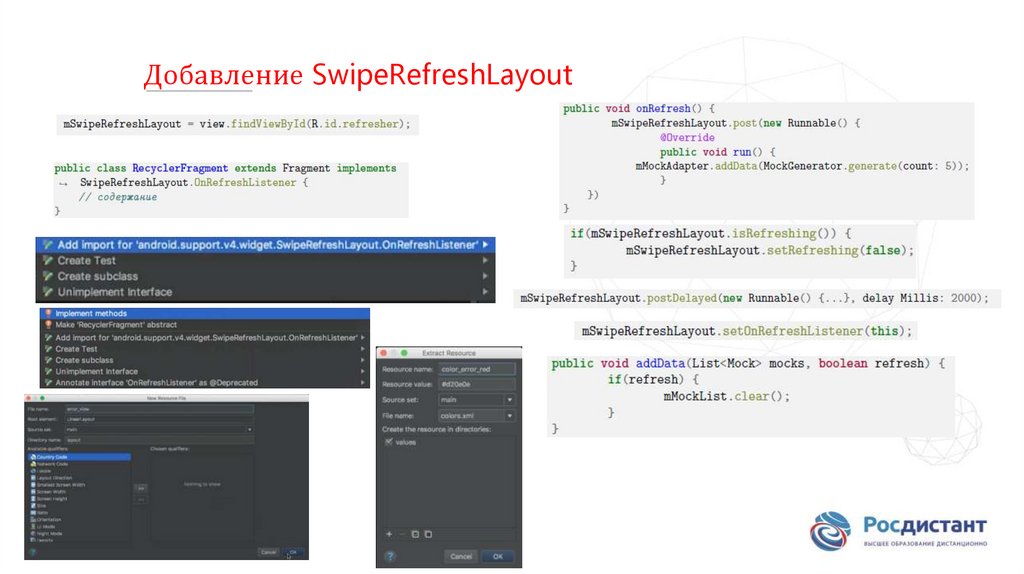Viewport: 1024px width, 574px height.
Task: Open the Source set dropdown in Extract Resource
Action: point(510,400)
